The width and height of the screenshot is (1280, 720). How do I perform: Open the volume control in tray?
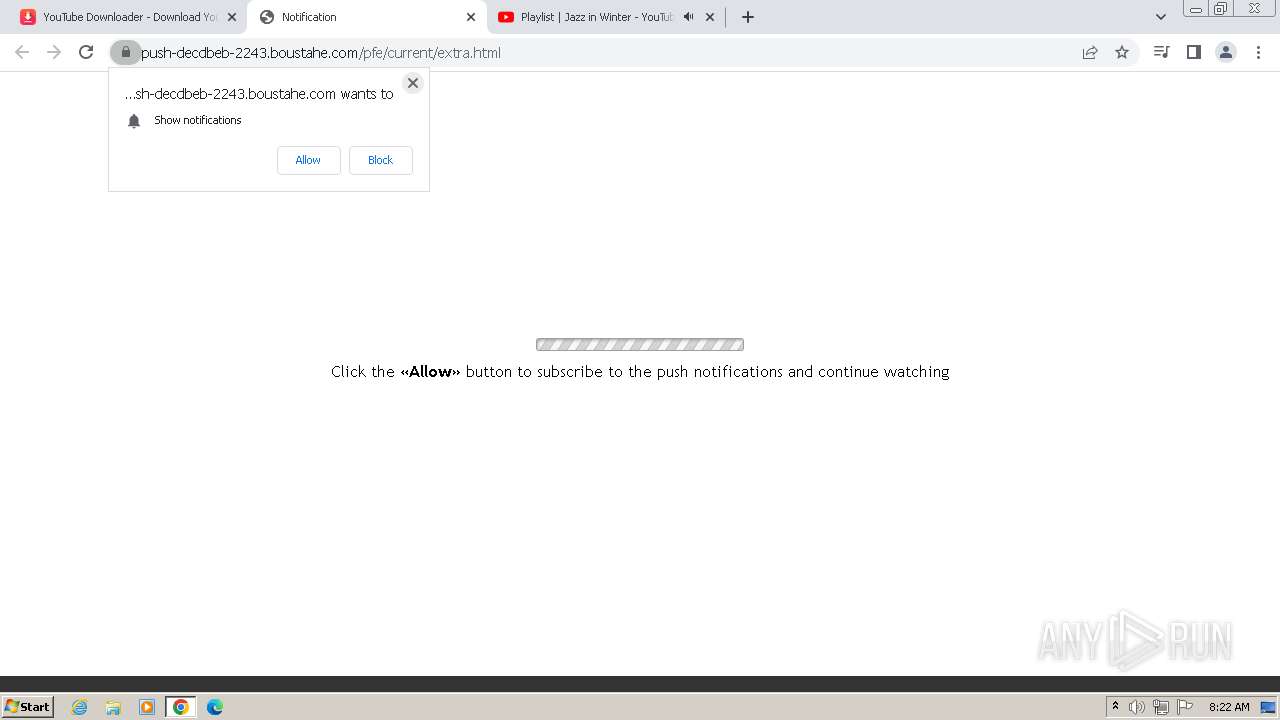click(1137, 707)
